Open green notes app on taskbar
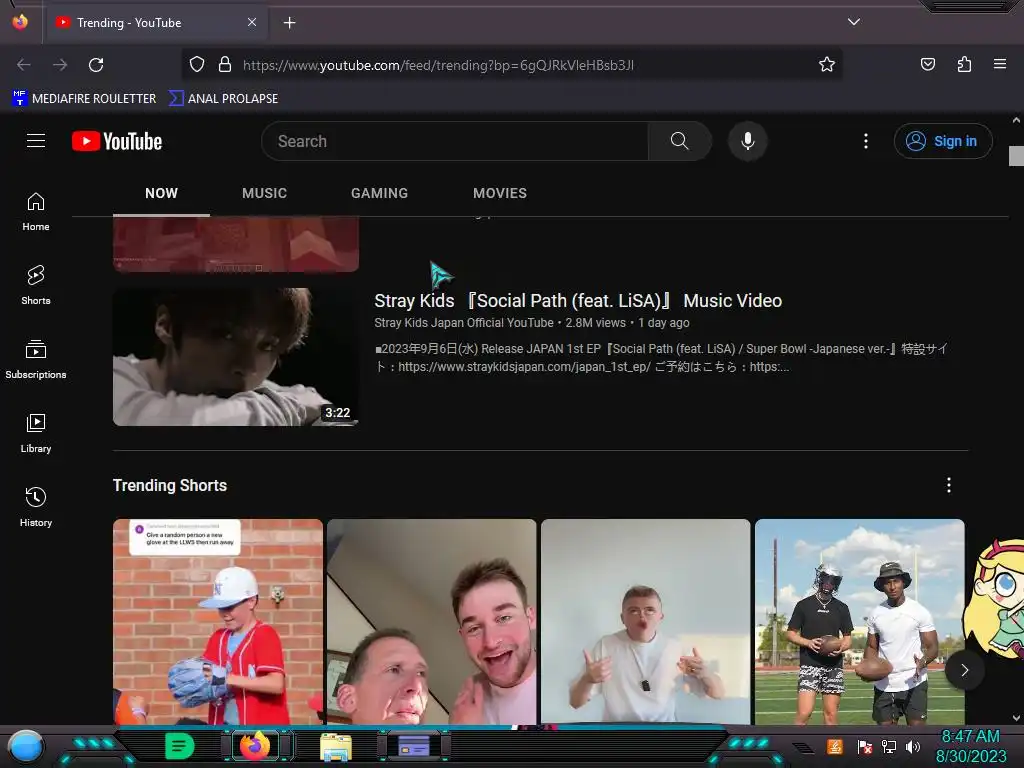 point(180,746)
